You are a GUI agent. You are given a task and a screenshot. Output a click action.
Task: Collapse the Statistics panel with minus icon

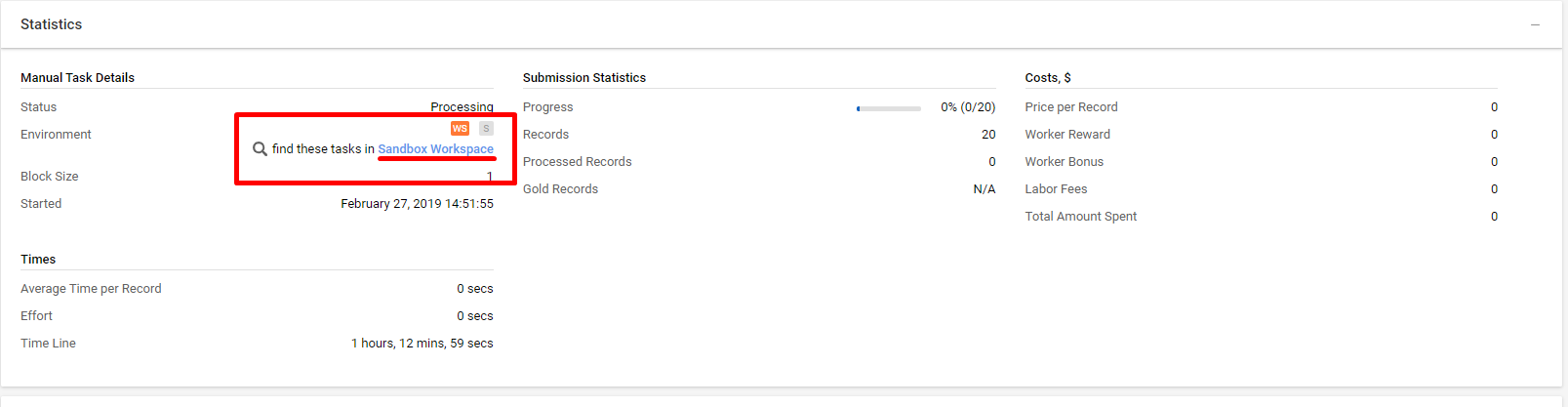pos(1535,24)
